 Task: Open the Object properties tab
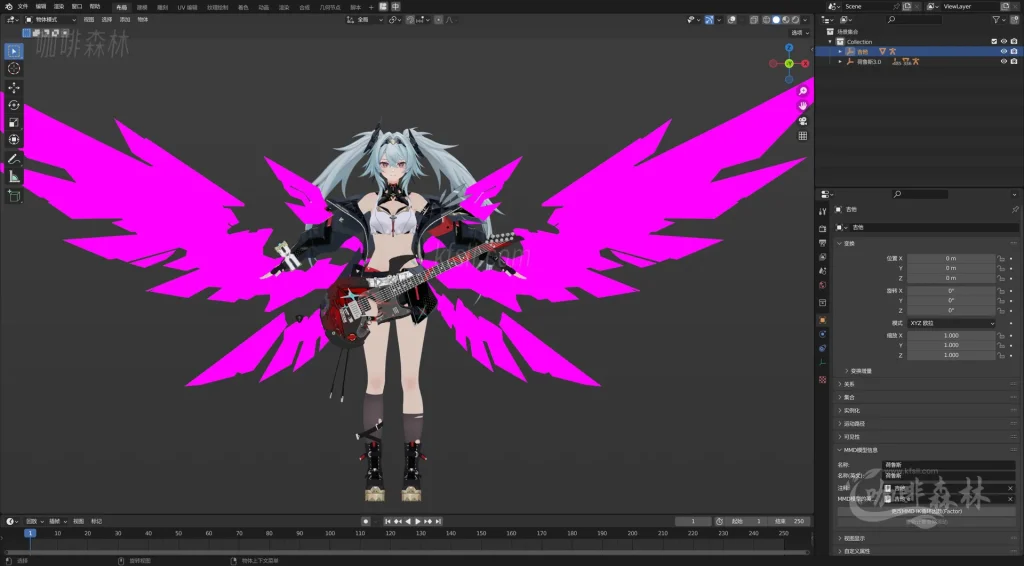coord(822,320)
